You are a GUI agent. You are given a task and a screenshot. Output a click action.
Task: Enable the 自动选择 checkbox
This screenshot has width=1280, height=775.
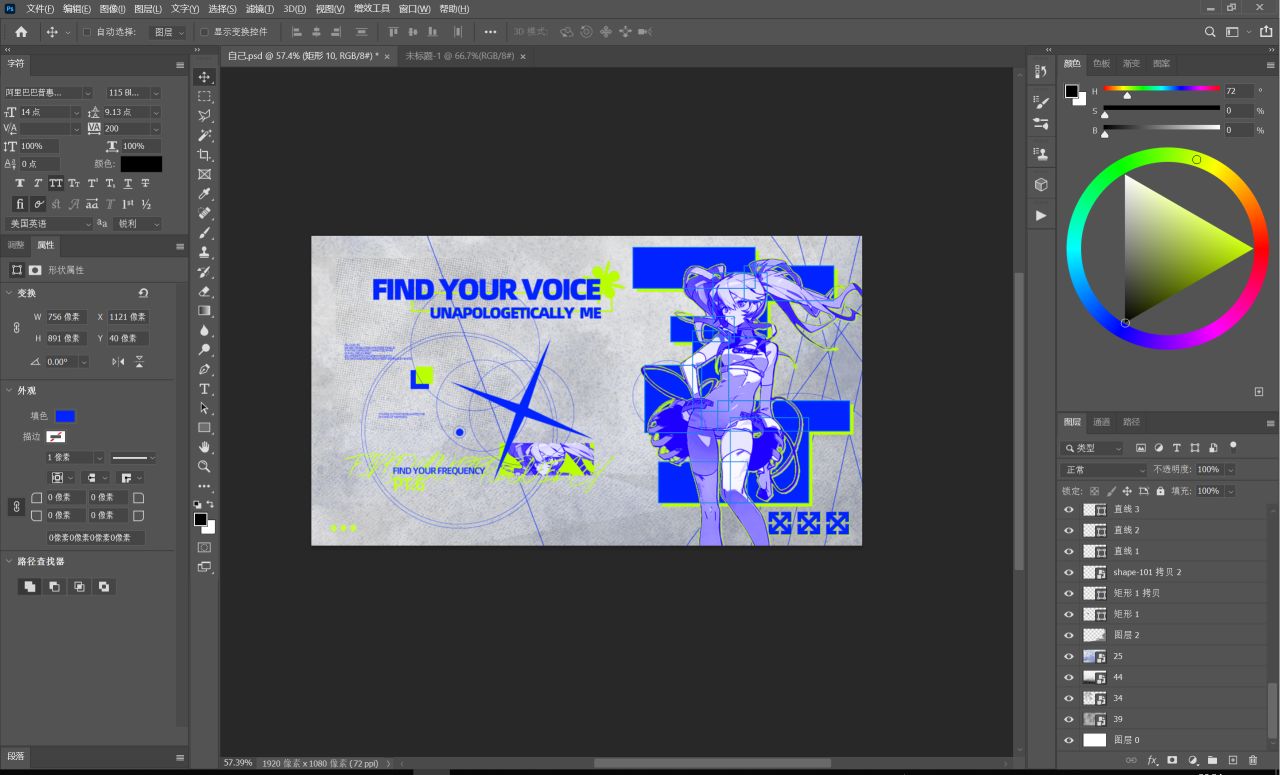point(86,32)
